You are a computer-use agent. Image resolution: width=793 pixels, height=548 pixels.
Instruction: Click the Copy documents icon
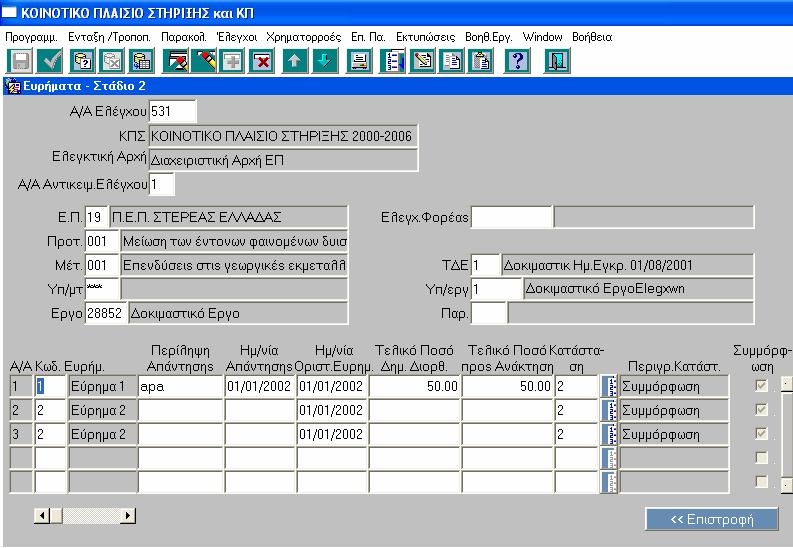pos(451,61)
